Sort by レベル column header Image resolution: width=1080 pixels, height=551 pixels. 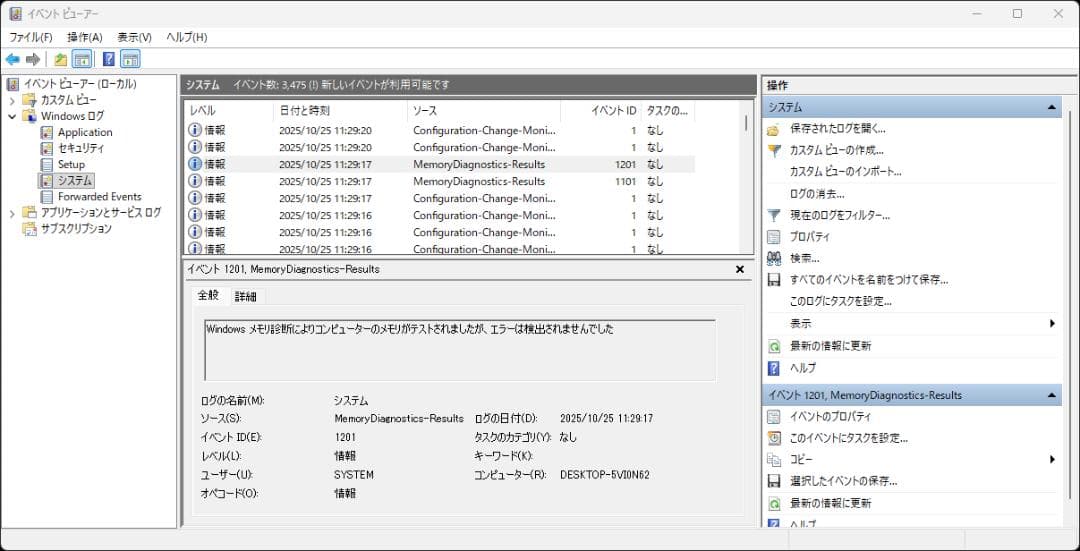click(229, 110)
